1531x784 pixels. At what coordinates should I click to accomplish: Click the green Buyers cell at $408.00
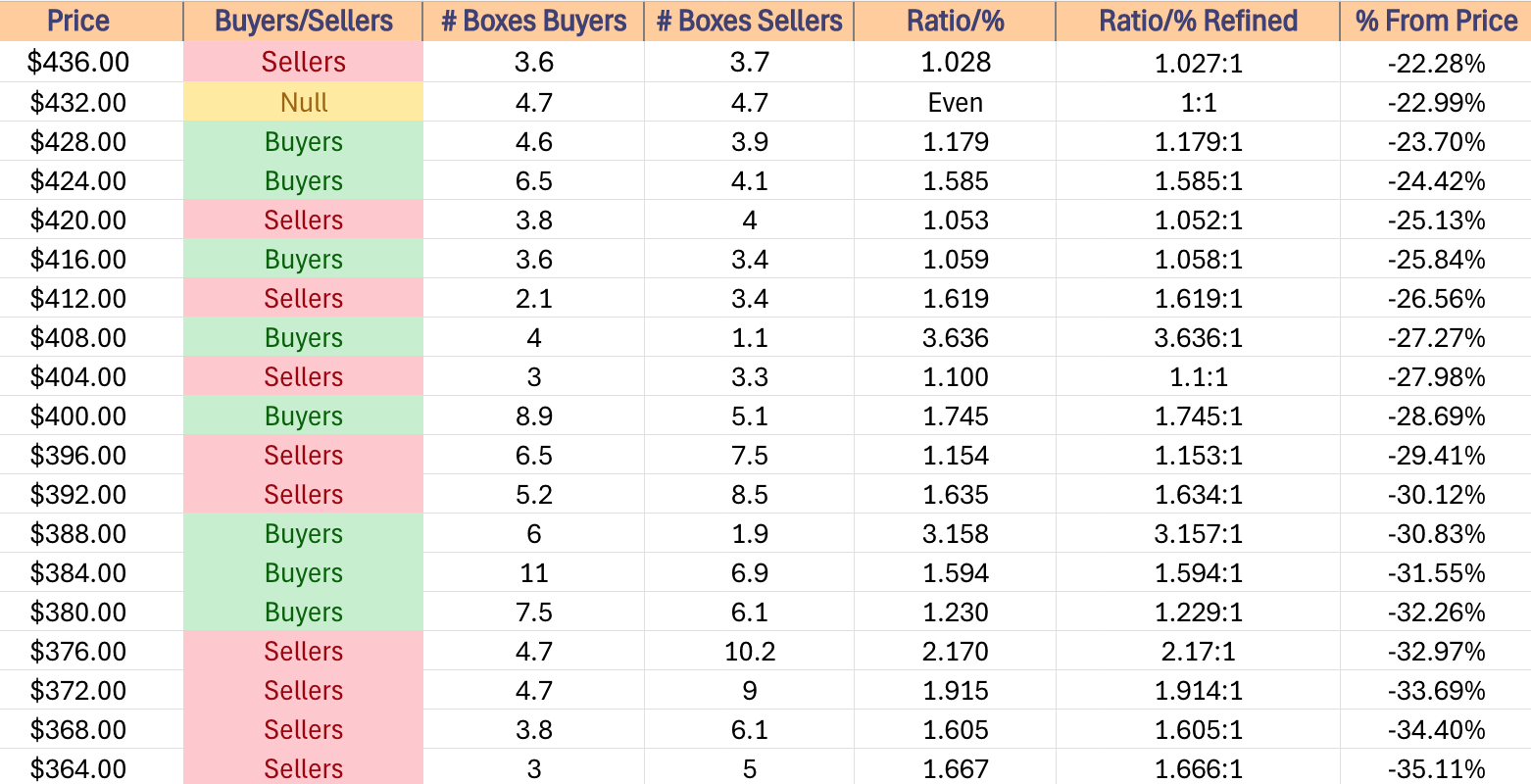(303, 337)
